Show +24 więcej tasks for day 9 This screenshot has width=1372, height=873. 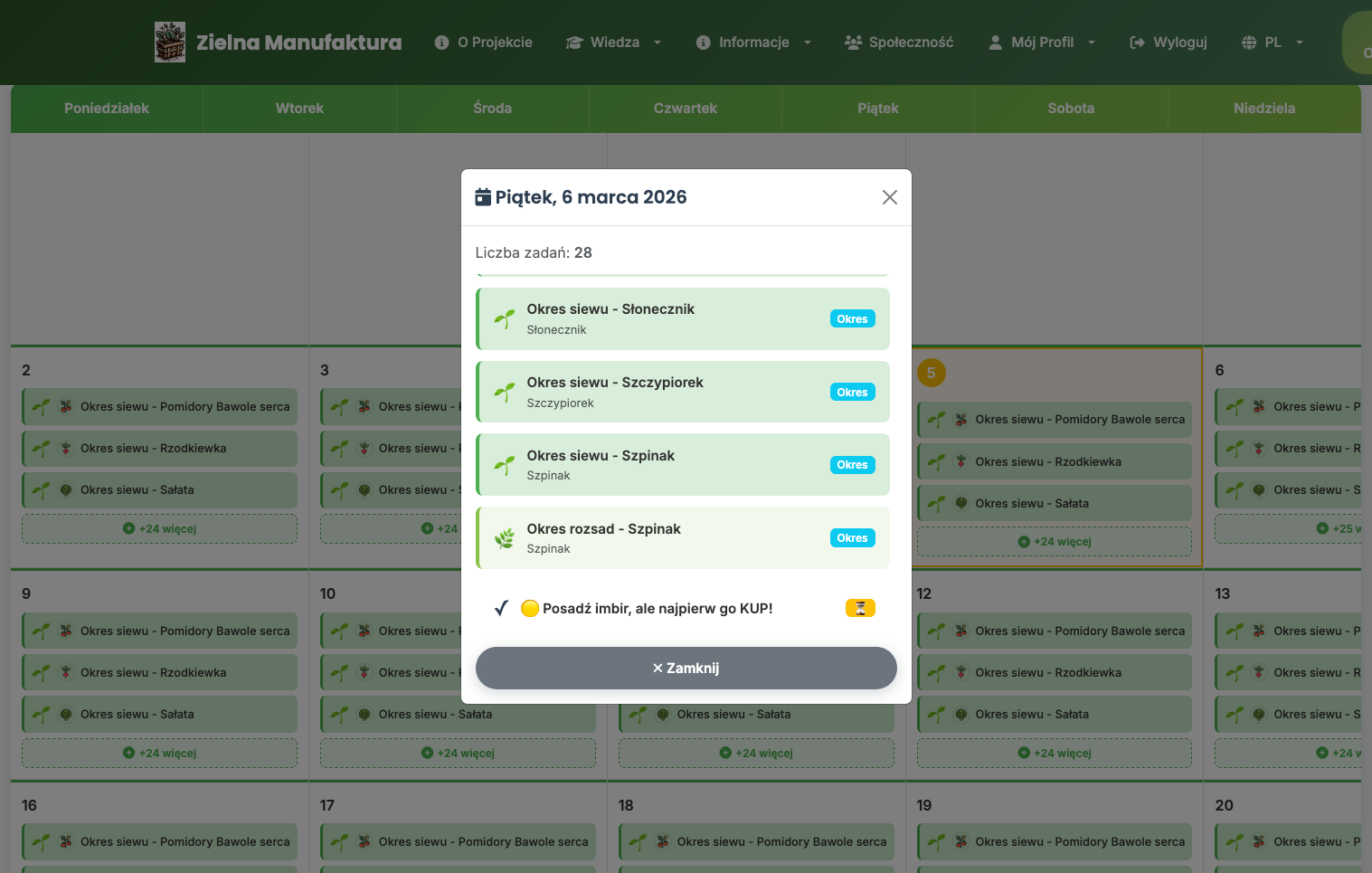[x=159, y=753]
